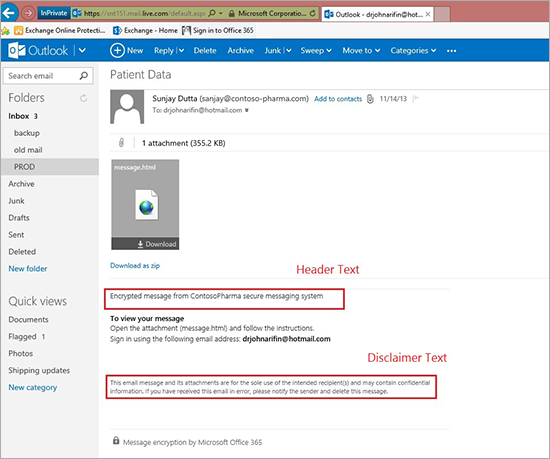
Task: Add Sunjay Dutta to contacts
Action: click(338, 99)
